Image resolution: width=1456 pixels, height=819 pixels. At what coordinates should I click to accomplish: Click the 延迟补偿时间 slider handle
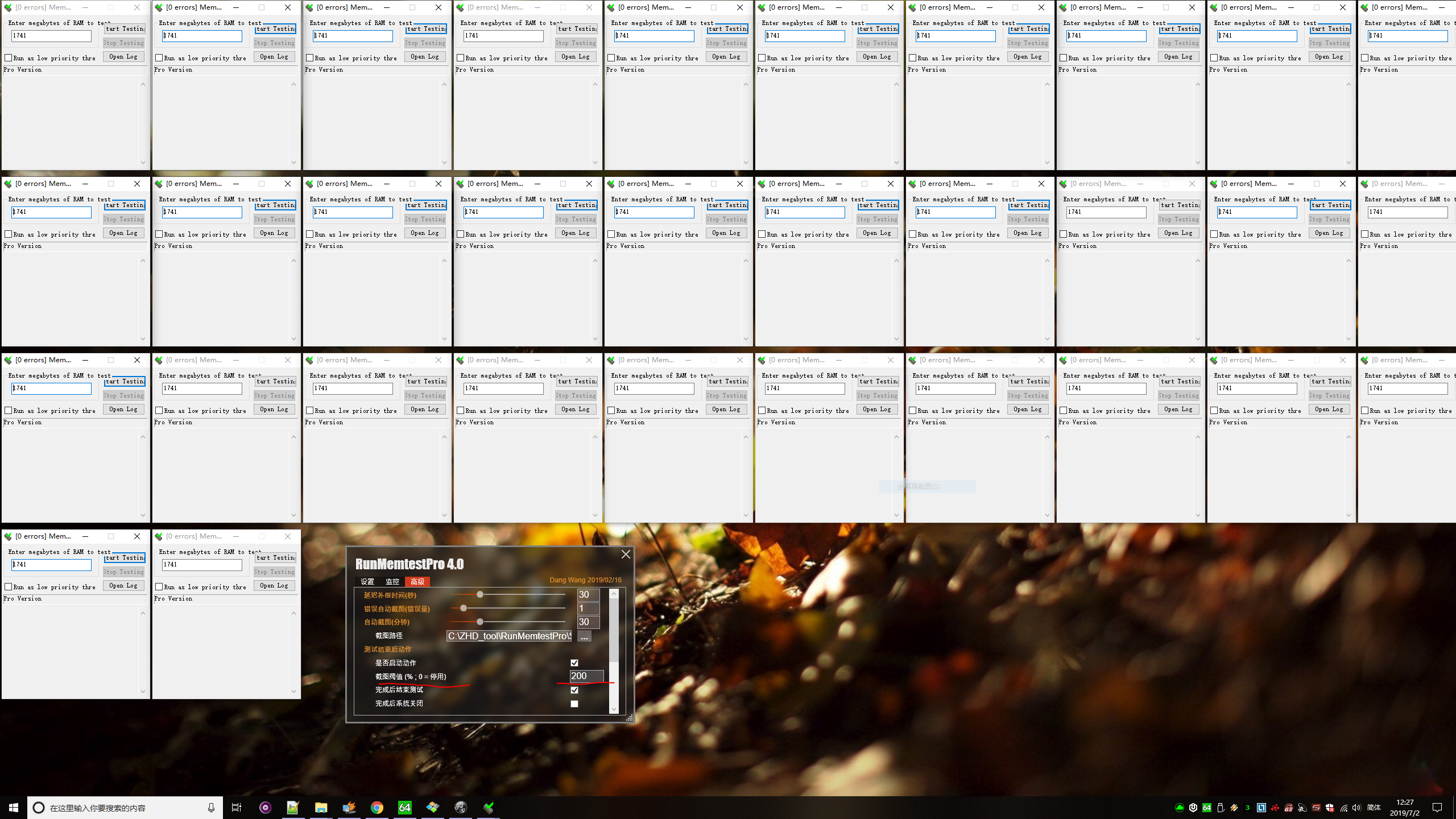pos(480,594)
